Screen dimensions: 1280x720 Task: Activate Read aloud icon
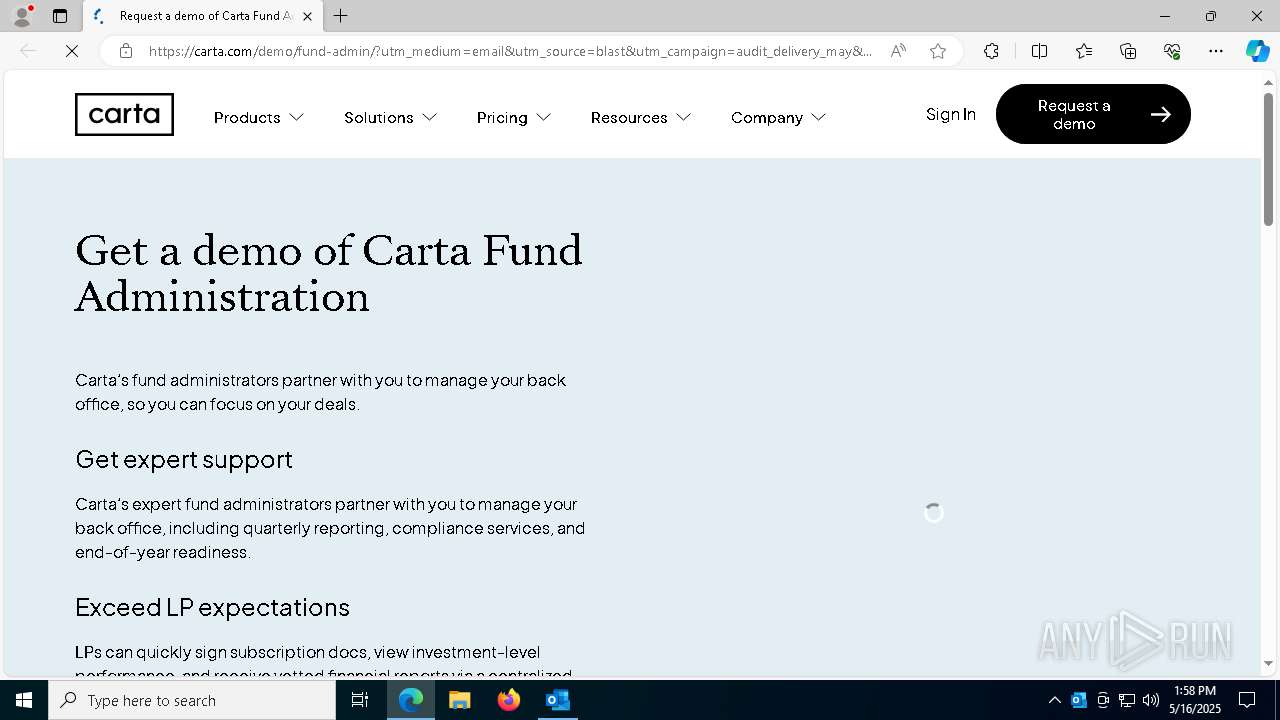[x=898, y=51]
